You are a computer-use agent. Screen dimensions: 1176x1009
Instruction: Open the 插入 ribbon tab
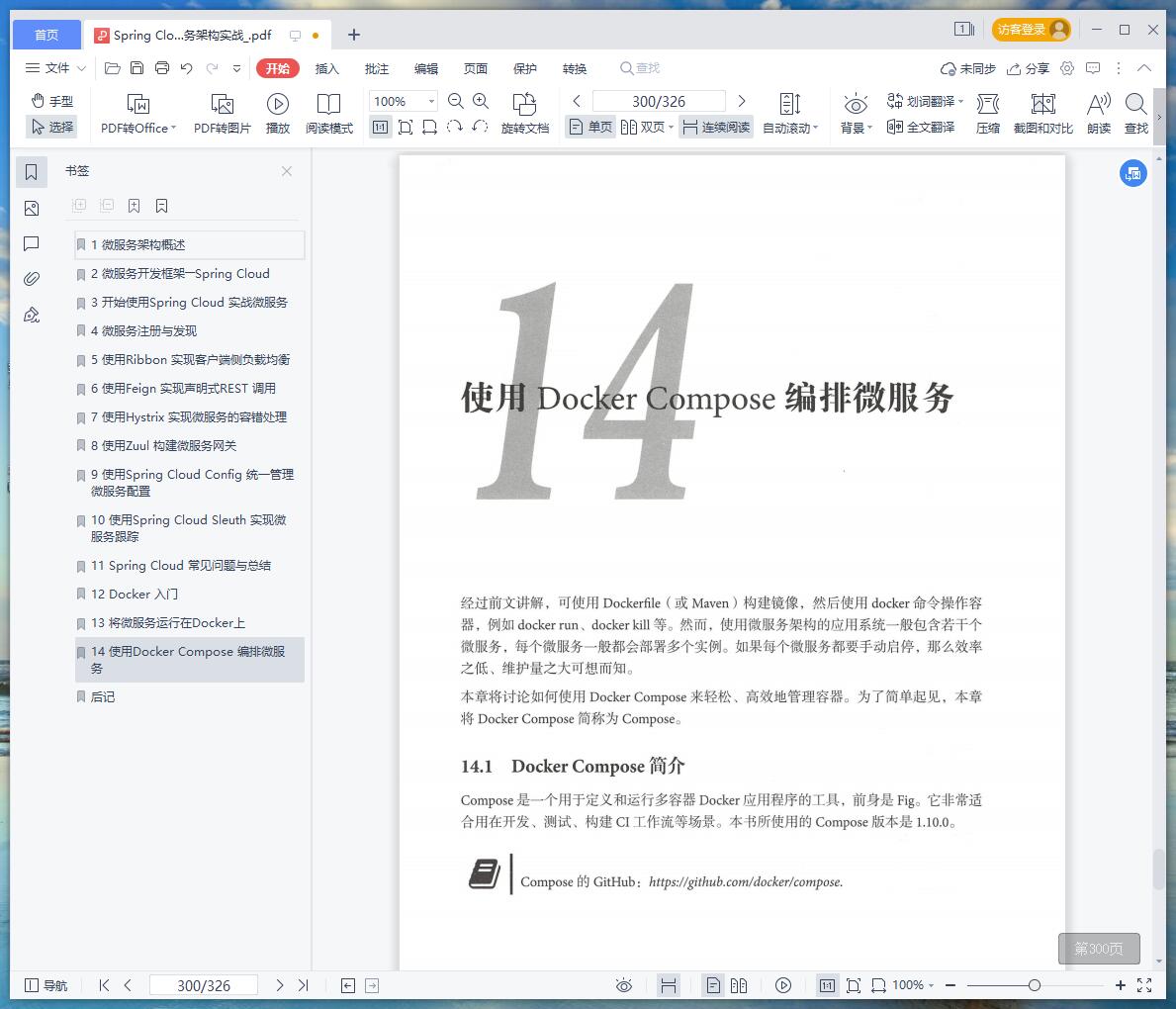click(327, 68)
